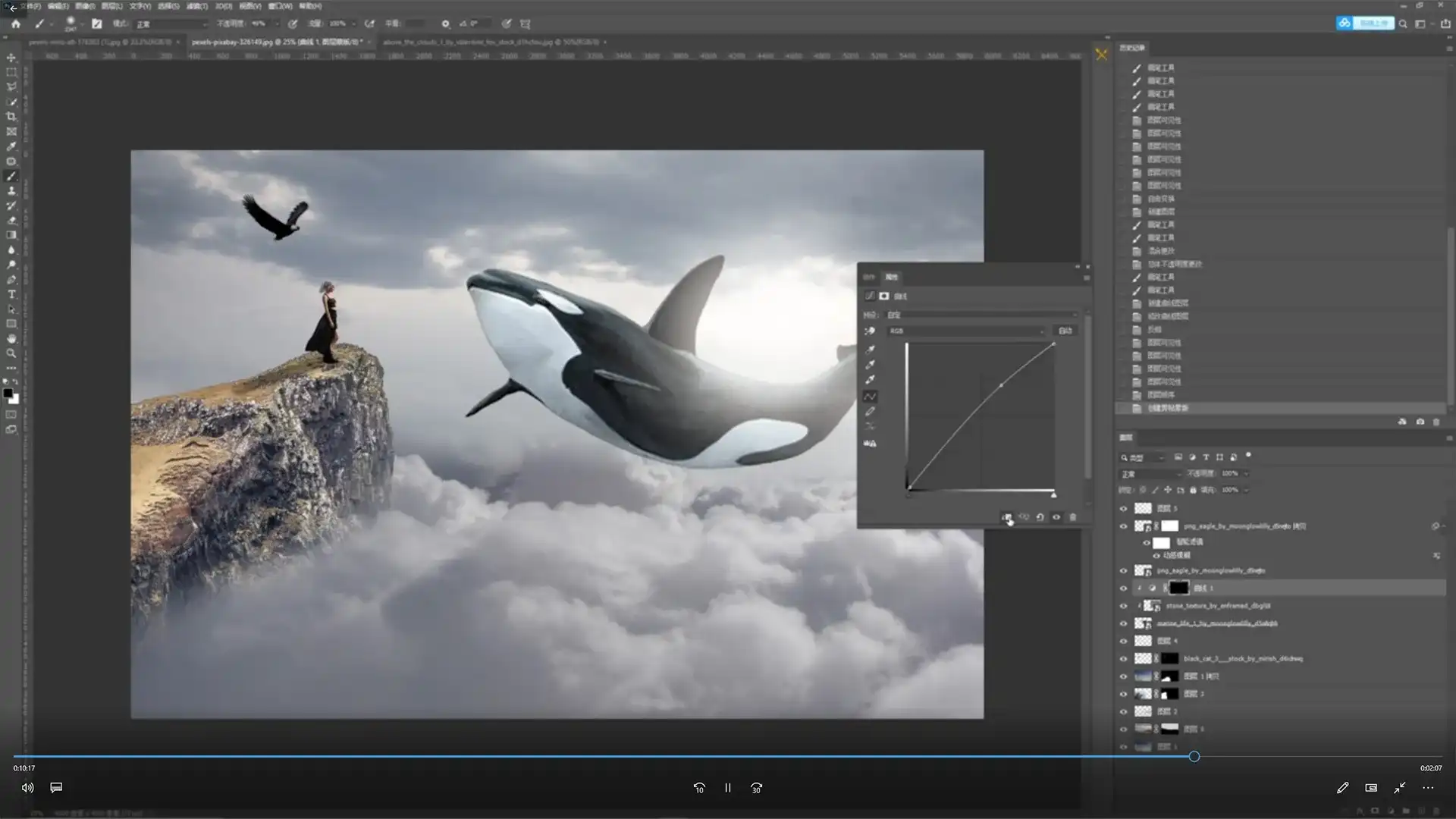Click the Home icon in options bar

[x=16, y=24]
